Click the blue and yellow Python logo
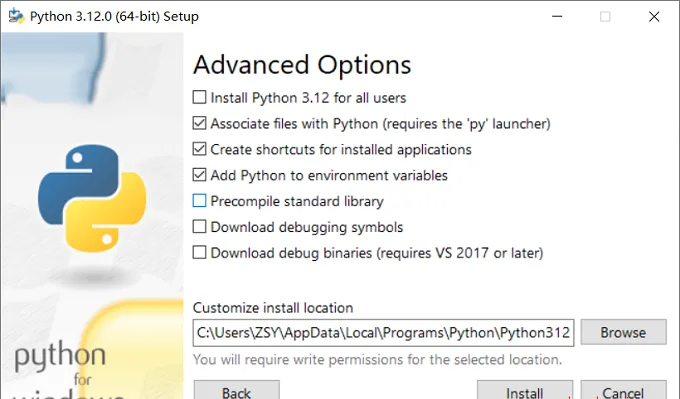Screen dimensions: 680x399 point(92,198)
